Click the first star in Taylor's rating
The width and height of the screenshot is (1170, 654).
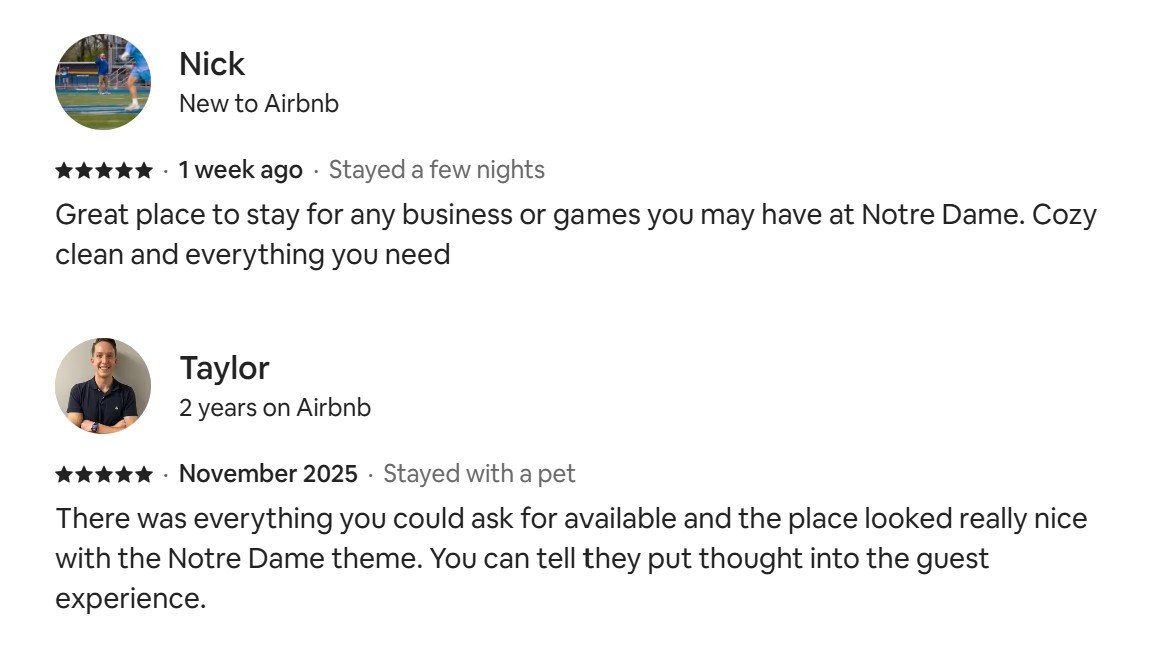coord(64,475)
